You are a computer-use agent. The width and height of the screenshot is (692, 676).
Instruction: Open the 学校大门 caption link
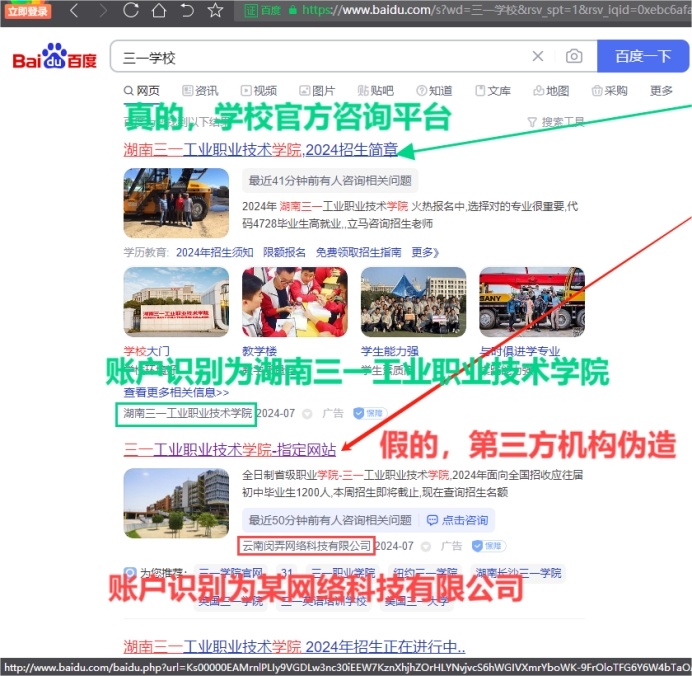[146, 352]
